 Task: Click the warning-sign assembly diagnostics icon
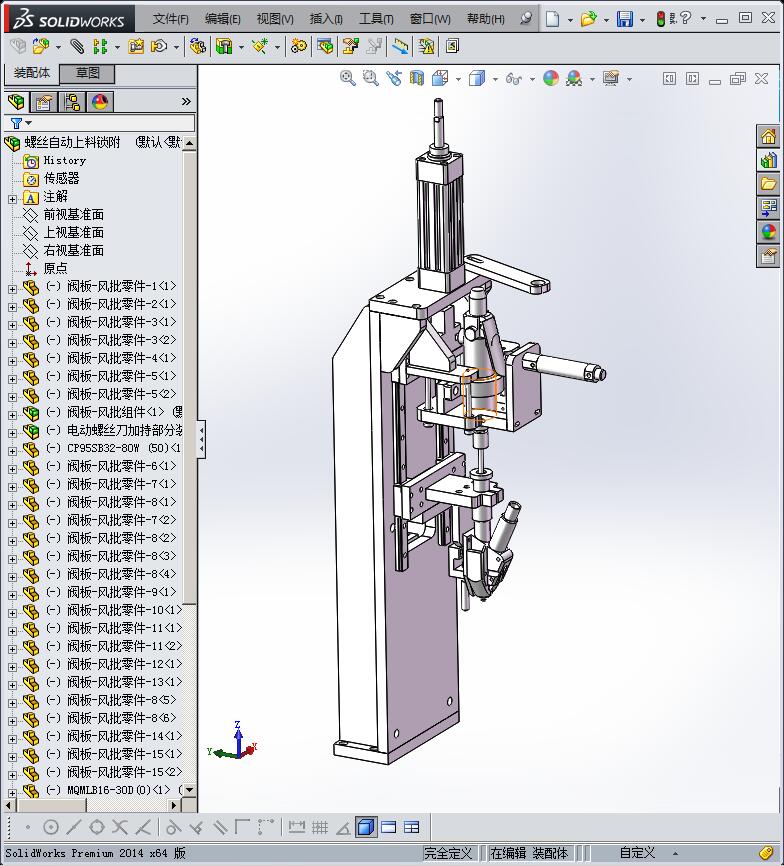click(426, 46)
